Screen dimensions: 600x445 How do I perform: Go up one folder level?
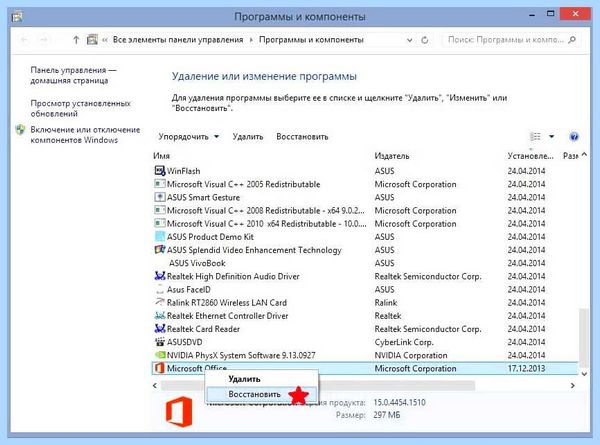pyautogui.click(x=76, y=40)
